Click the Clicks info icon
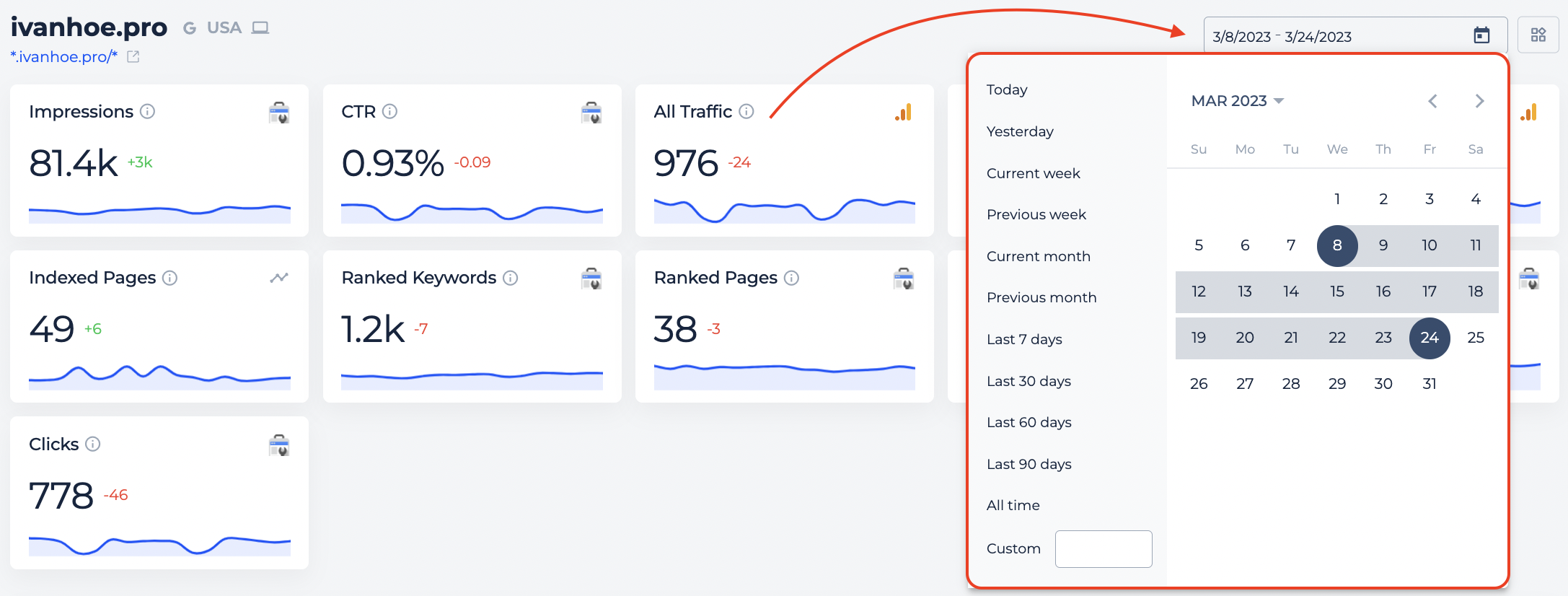Screen dimensions: 1568x596 click(92, 444)
